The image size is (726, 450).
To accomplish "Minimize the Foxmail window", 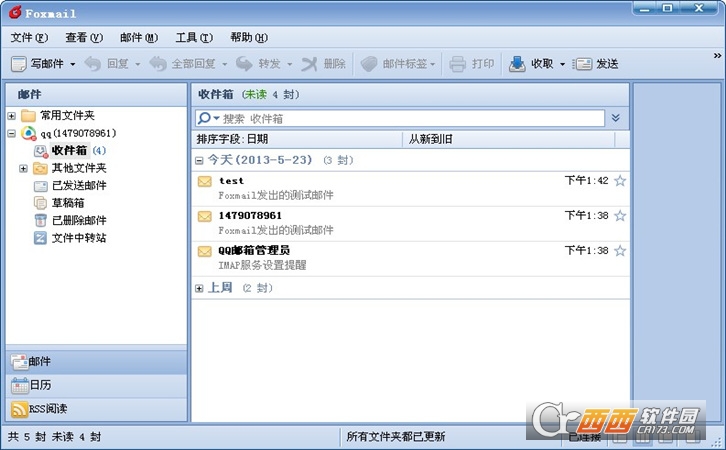I will click(x=645, y=8).
